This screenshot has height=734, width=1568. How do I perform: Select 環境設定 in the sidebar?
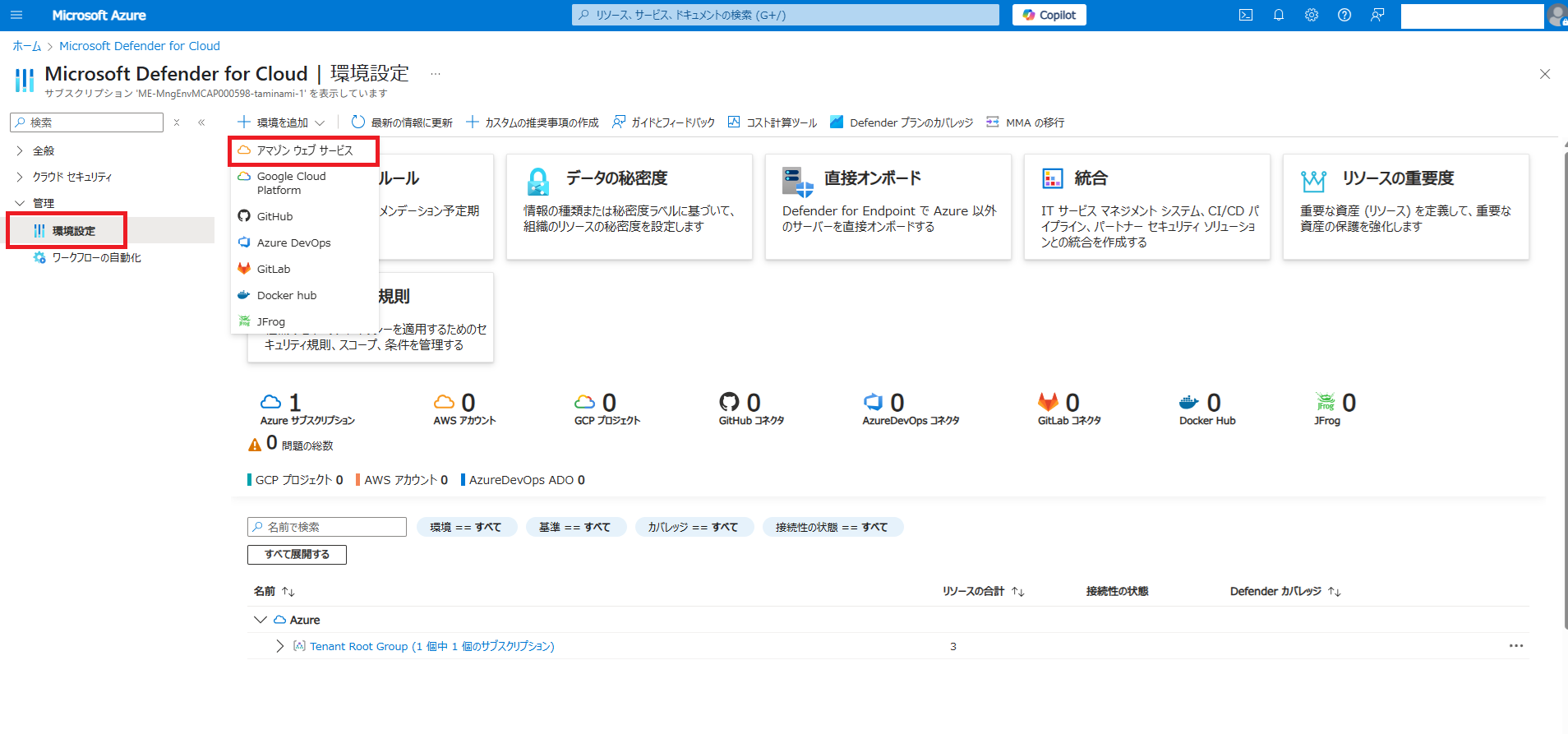(74, 231)
